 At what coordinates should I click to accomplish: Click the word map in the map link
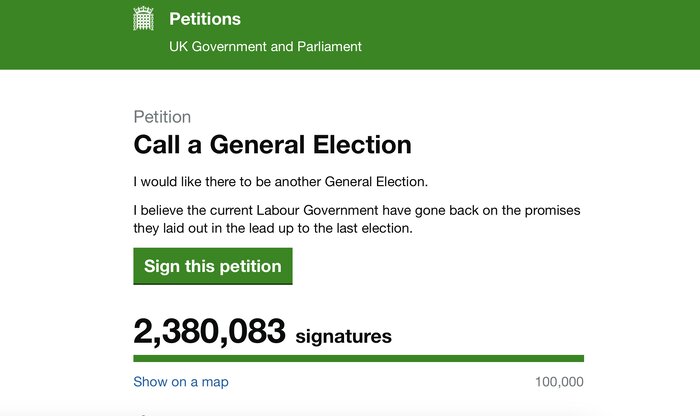[x=214, y=382]
